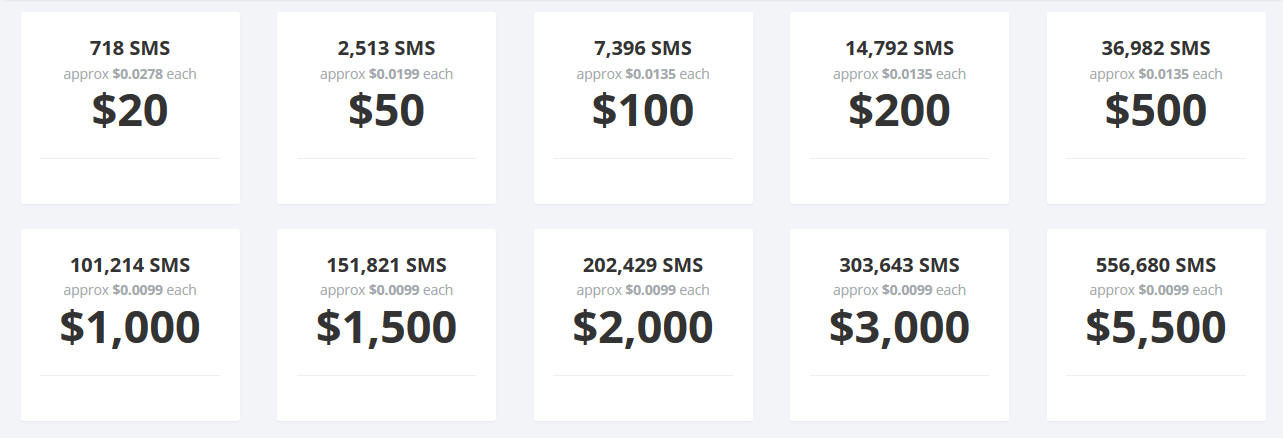Choose the $500 SMS bundle
Viewport: 1283px width, 438px height.
[1156, 108]
